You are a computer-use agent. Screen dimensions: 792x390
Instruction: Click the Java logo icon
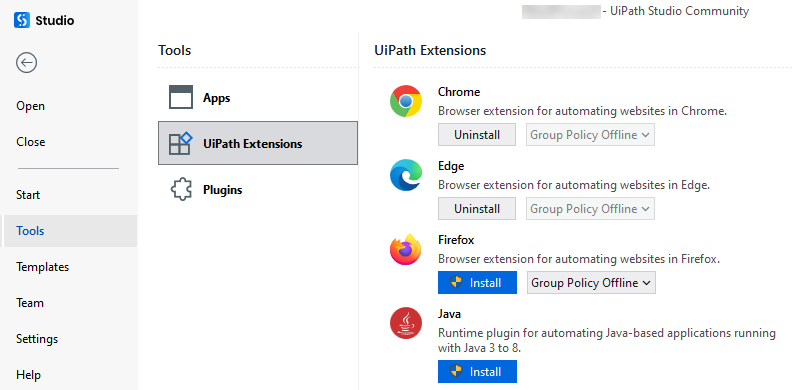[406, 323]
